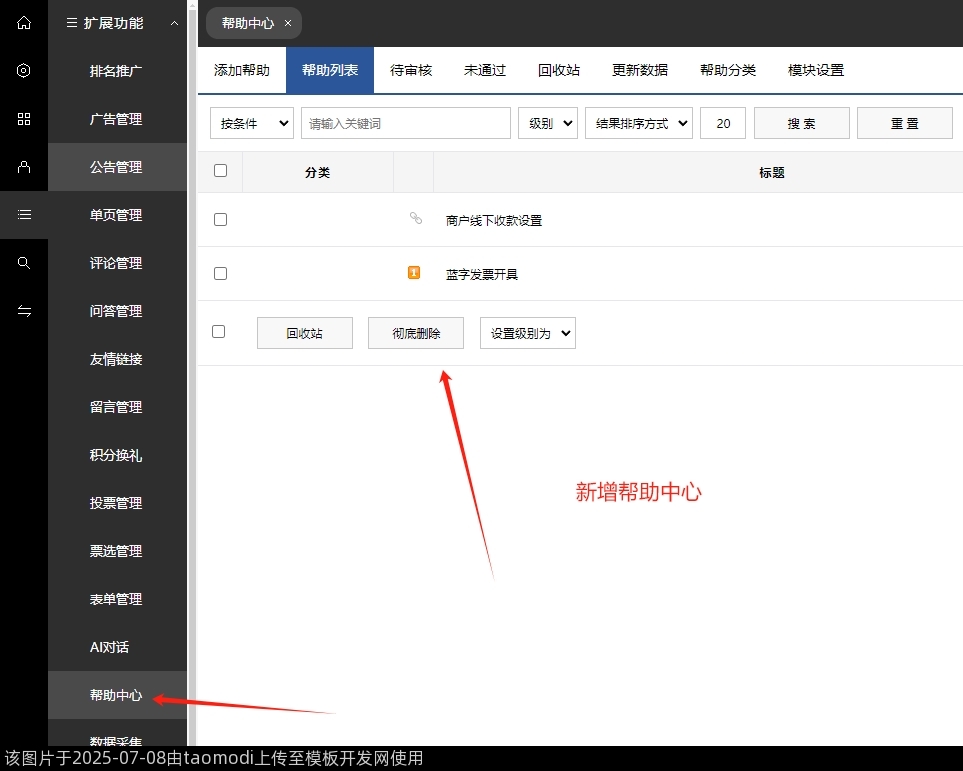The width and height of the screenshot is (963, 771).
Task: Click the 彻底删除 button
Action: 416,332
